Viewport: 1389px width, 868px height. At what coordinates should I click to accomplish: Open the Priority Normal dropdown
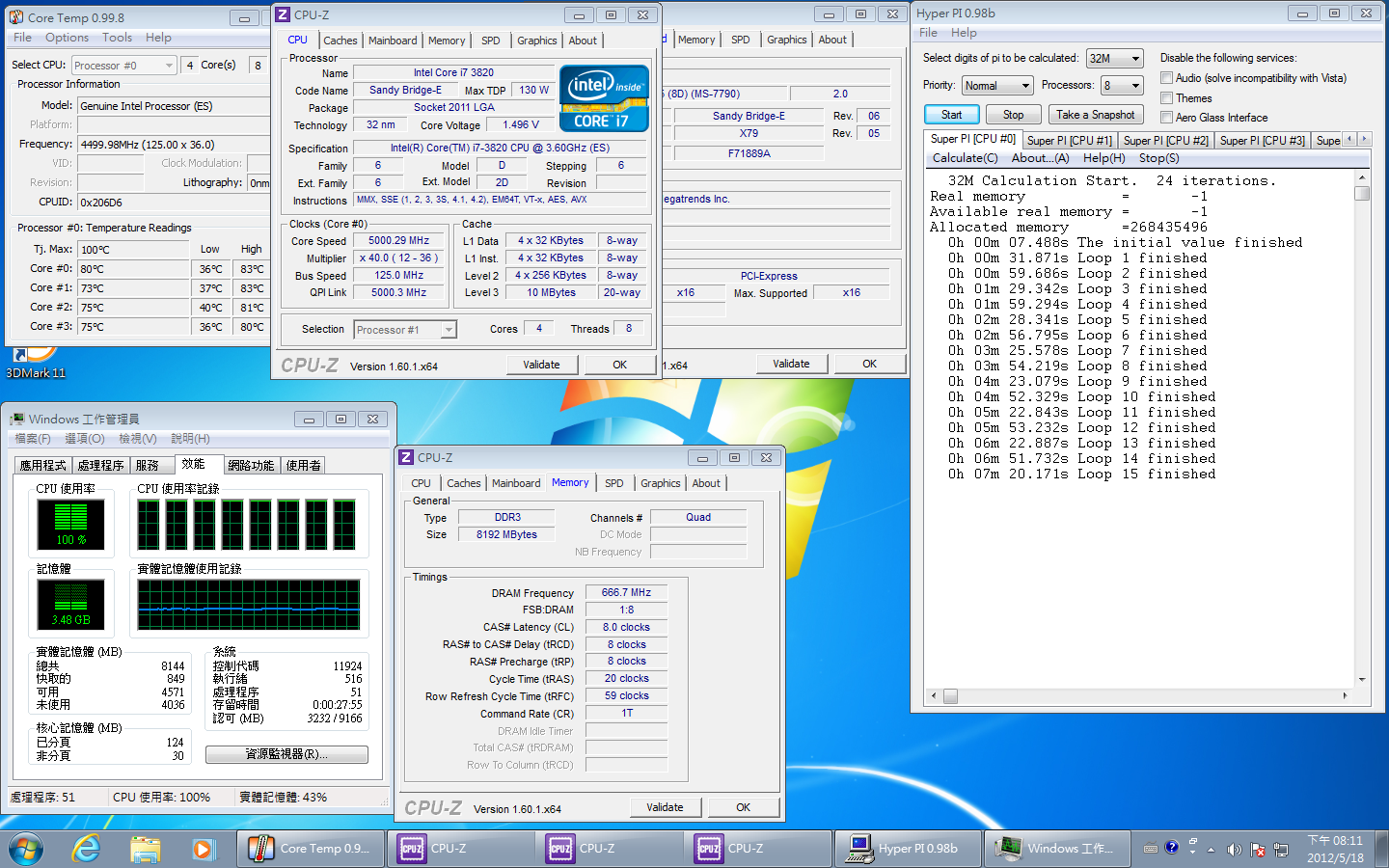click(998, 85)
